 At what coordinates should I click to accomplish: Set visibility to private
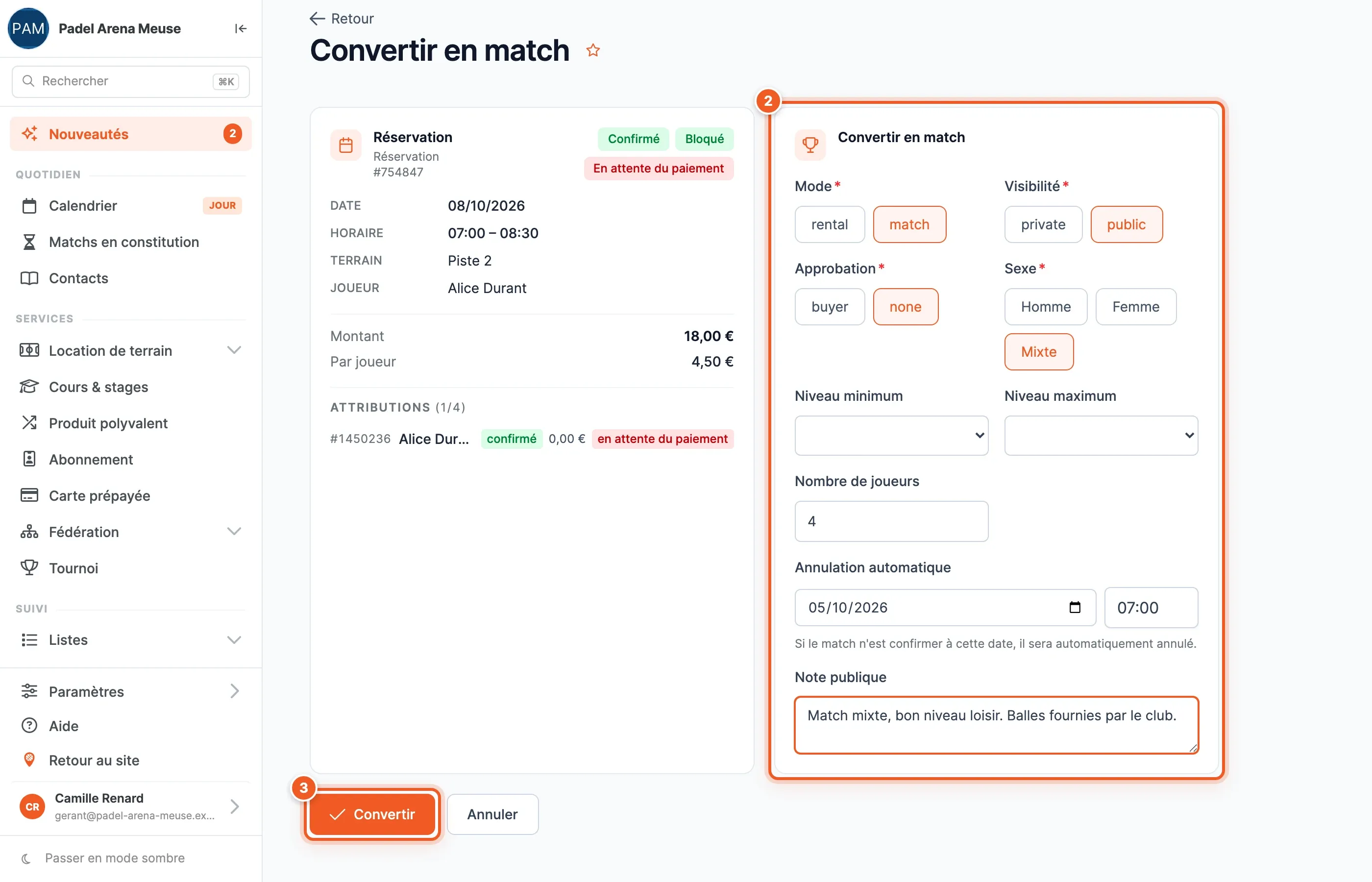click(1043, 224)
